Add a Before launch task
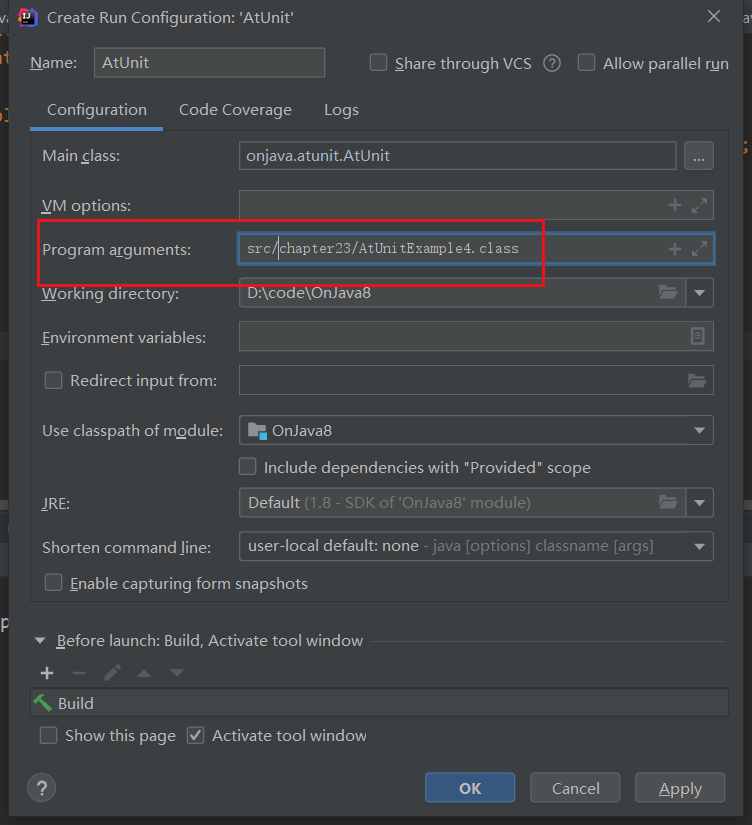 point(47,673)
